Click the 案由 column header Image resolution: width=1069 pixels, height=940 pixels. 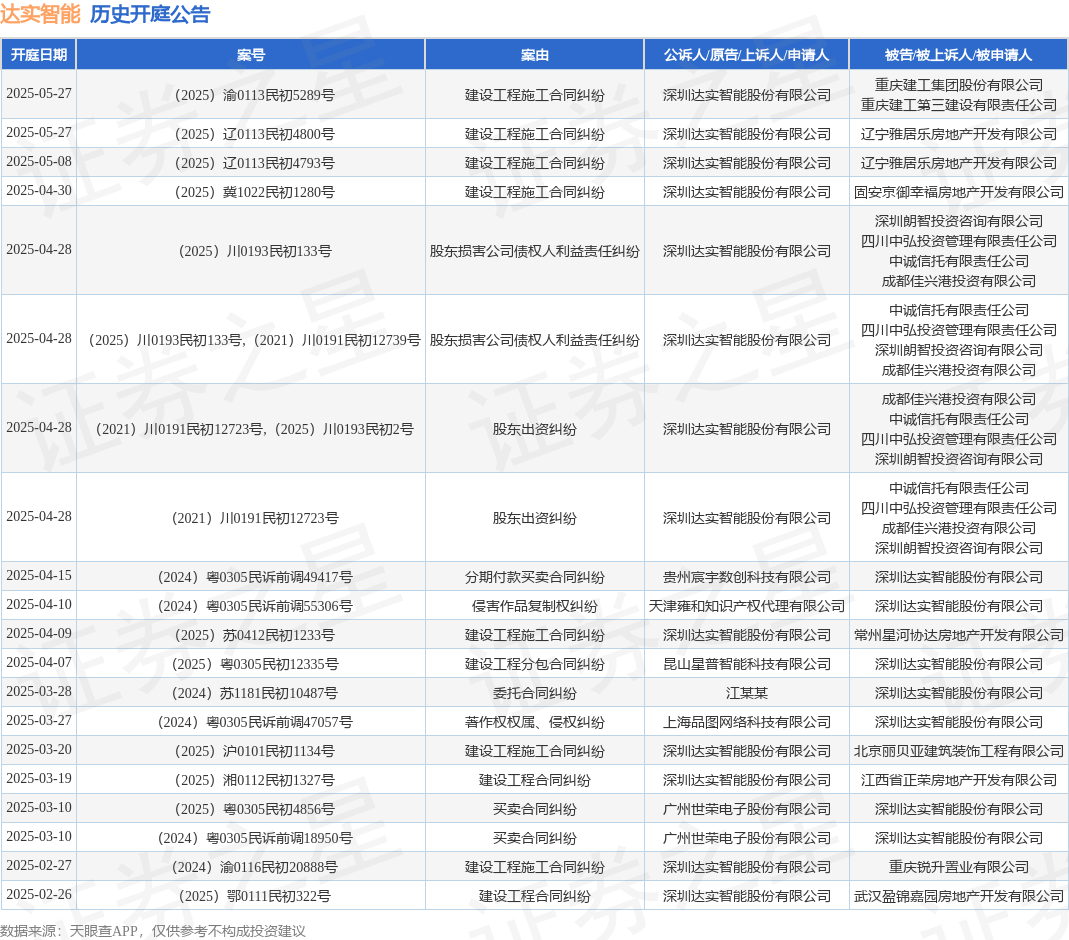(x=534, y=55)
